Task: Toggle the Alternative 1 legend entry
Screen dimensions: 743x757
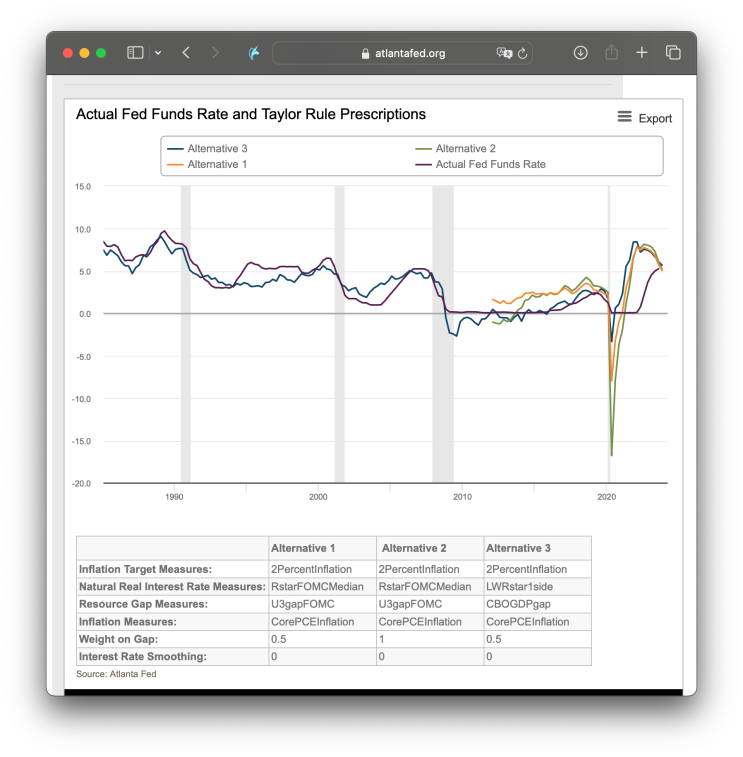Action: coord(217,164)
